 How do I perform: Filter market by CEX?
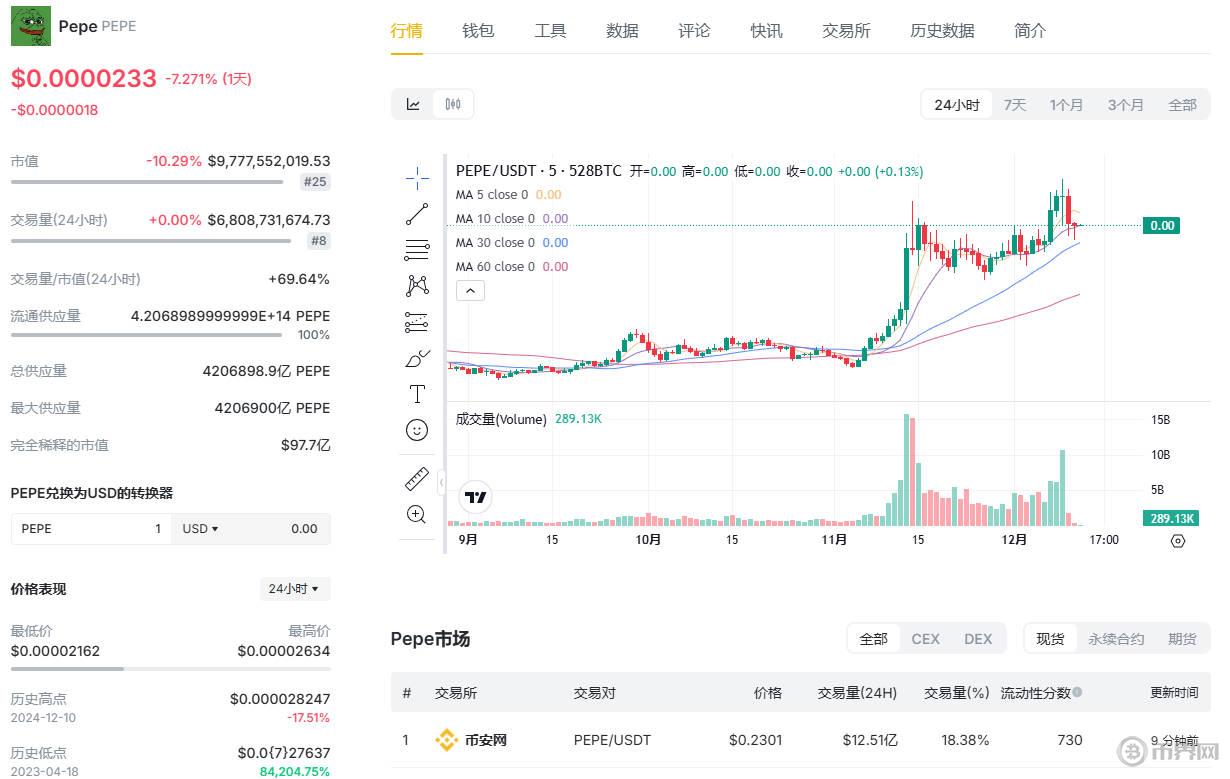[925, 639]
